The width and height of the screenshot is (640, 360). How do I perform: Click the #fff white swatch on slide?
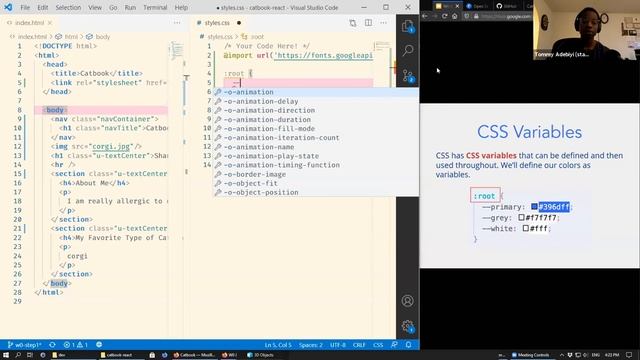pyautogui.click(x=526, y=228)
